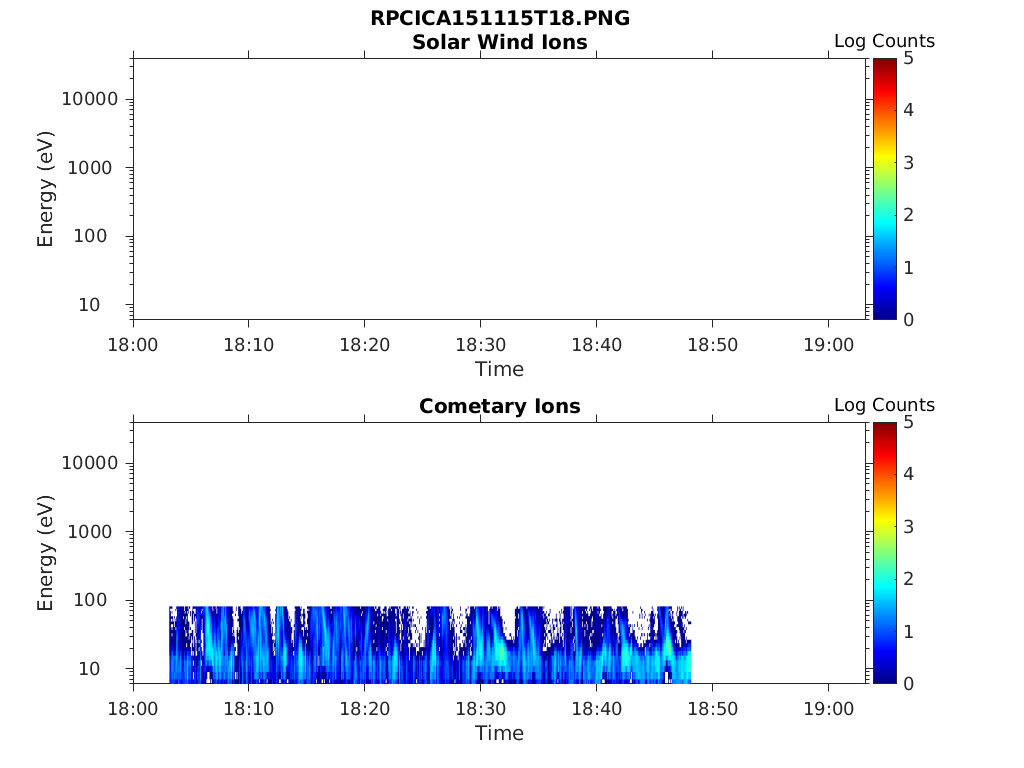Click the 19:00 tick label on the top plot
The width and height of the screenshot is (1024, 768).
829,345
